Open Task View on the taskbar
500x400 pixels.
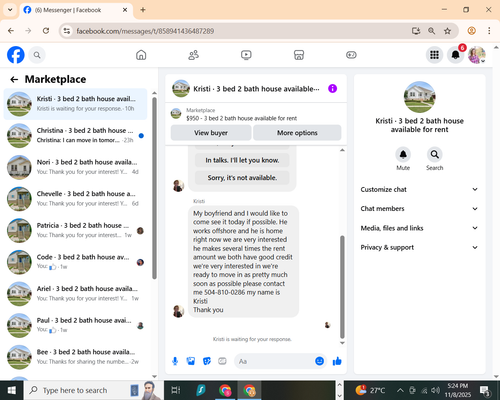pyautogui.click(x=176, y=390)
